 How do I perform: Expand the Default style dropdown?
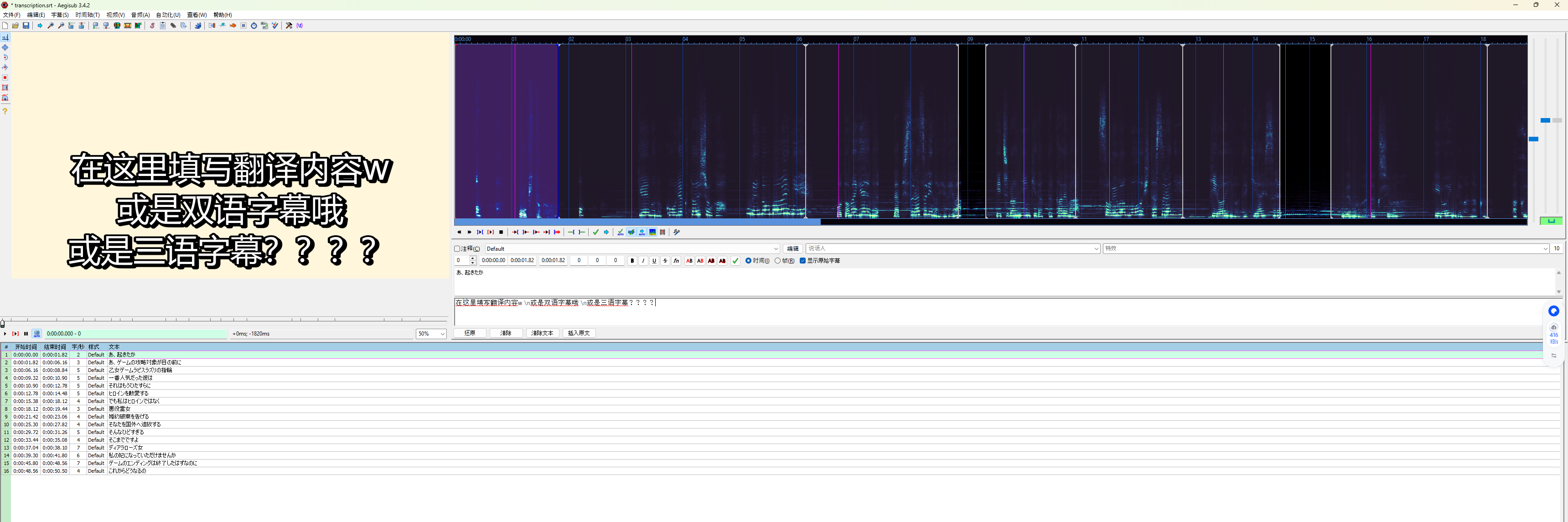click(776, 249)
